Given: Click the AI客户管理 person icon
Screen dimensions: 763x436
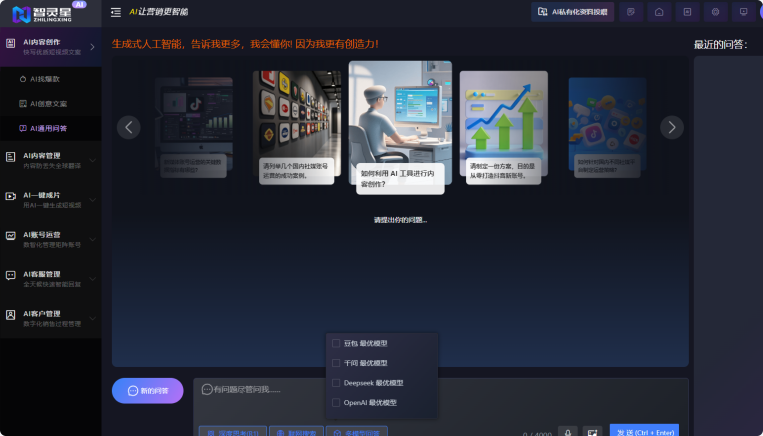Looking at the screenshot, I should [x=11, y=315].
